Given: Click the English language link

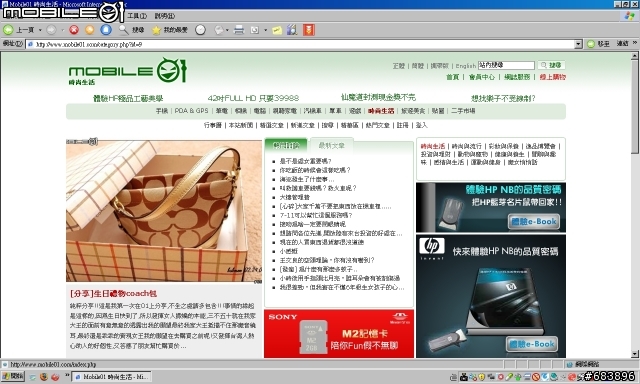Looking at the screenshot, I should click(x=466, y=66).
